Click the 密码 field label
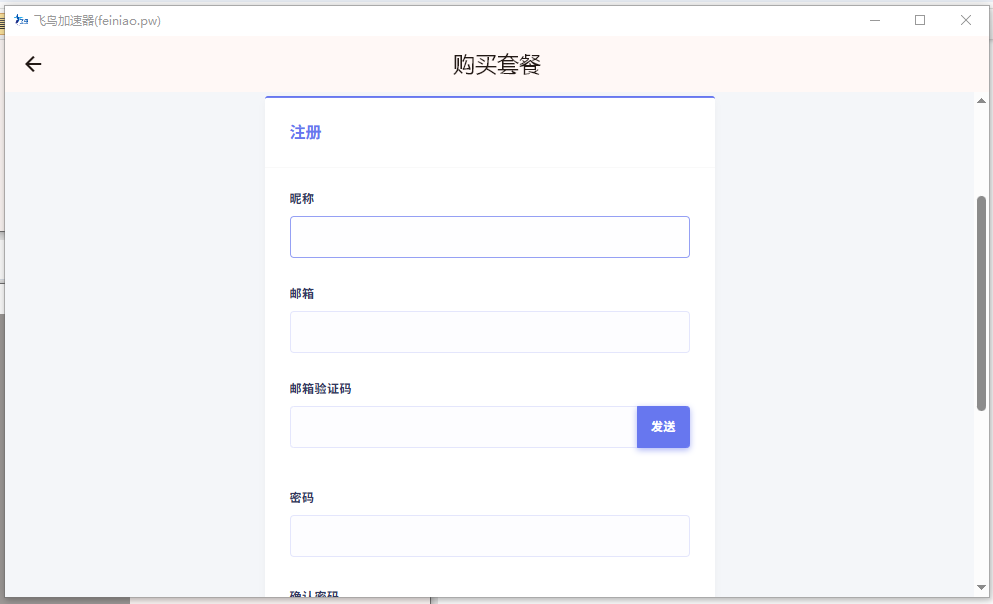 pos(302,498)
